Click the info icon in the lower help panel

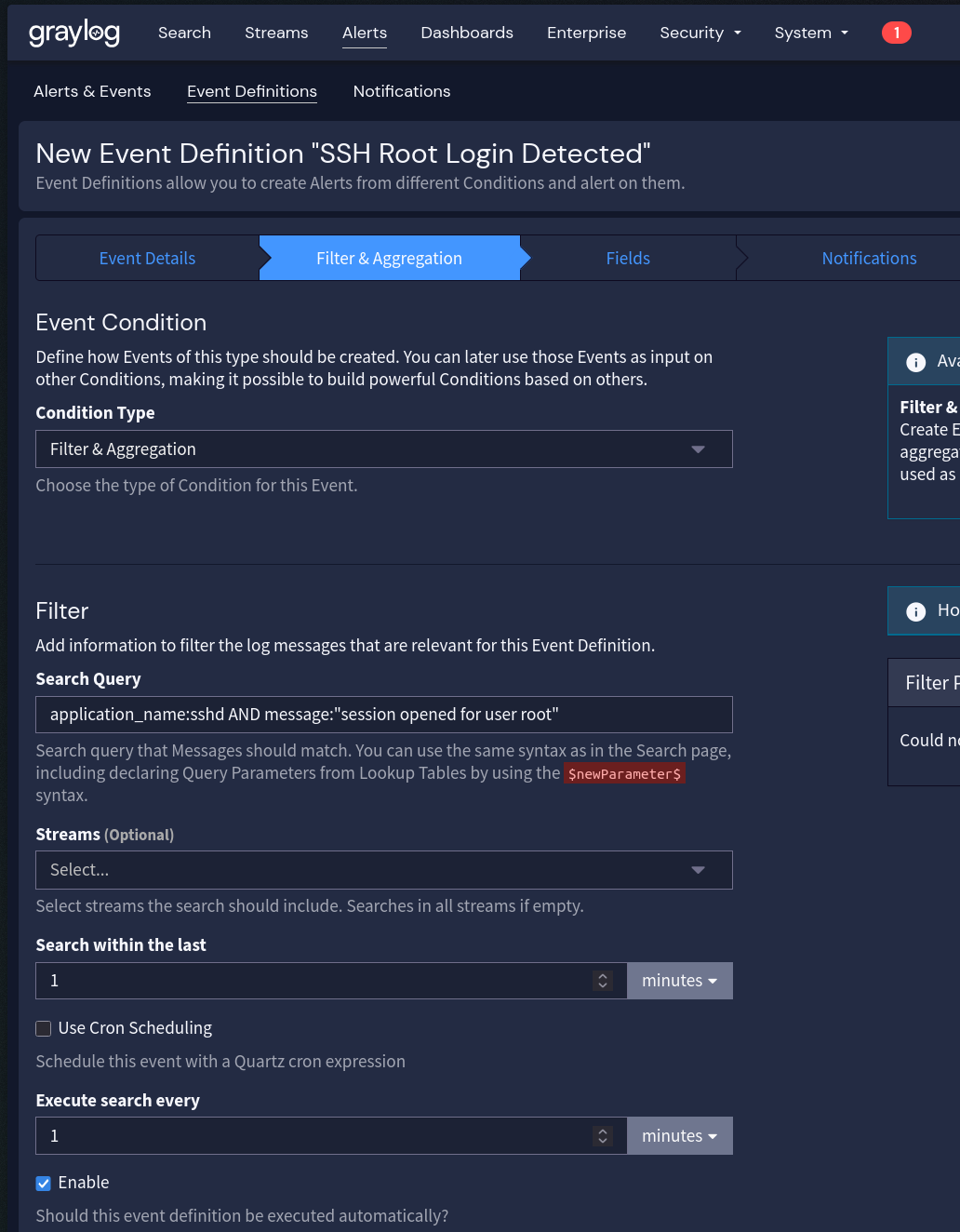915,611
